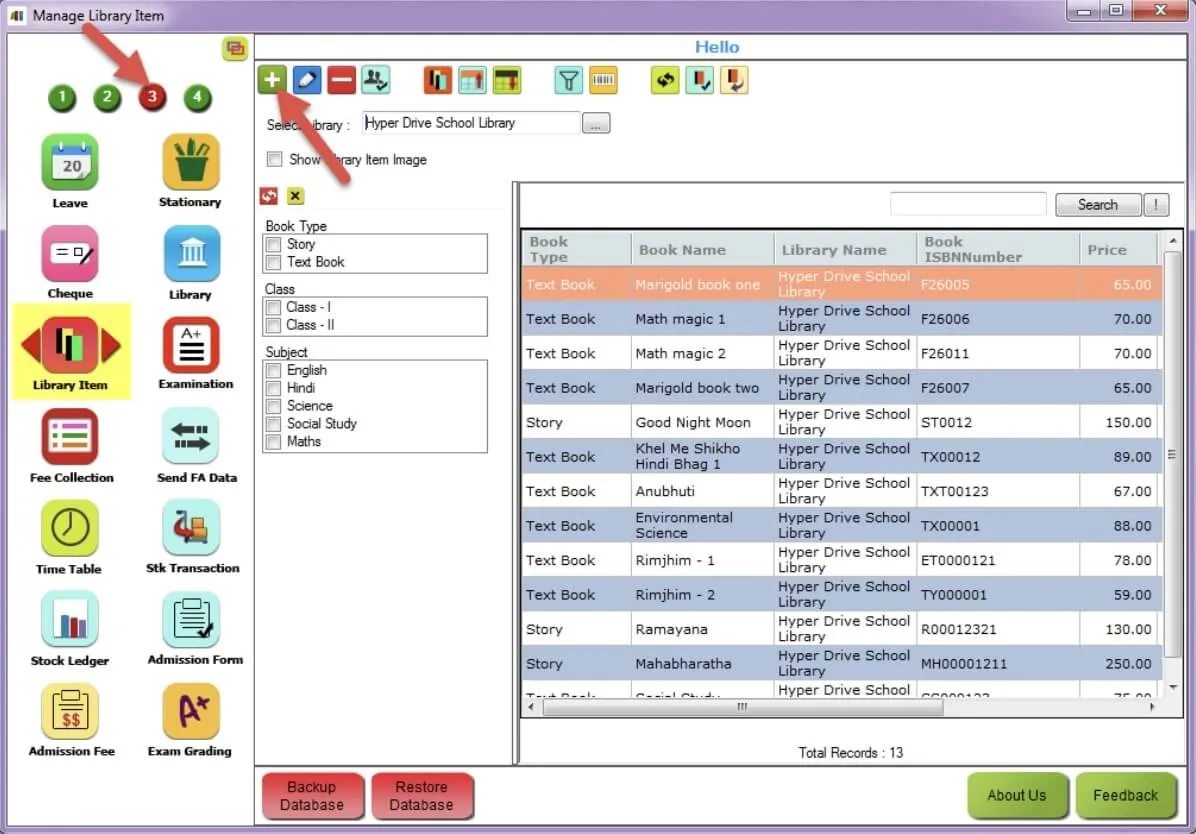
Task: Switch to menu page 4
Action: (198, 97)
